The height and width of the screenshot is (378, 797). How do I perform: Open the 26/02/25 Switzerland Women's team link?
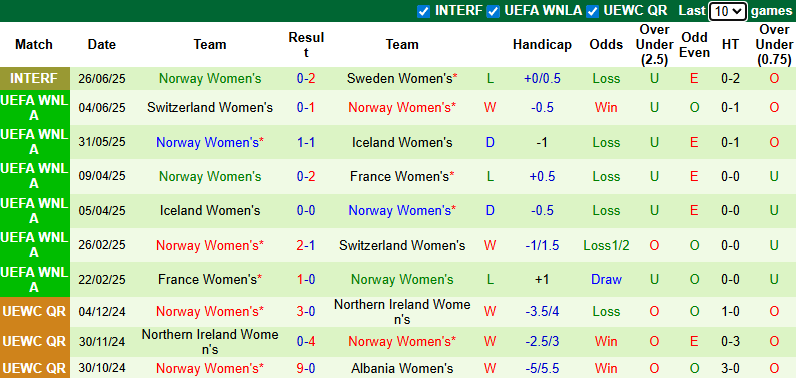click(402, 245)
